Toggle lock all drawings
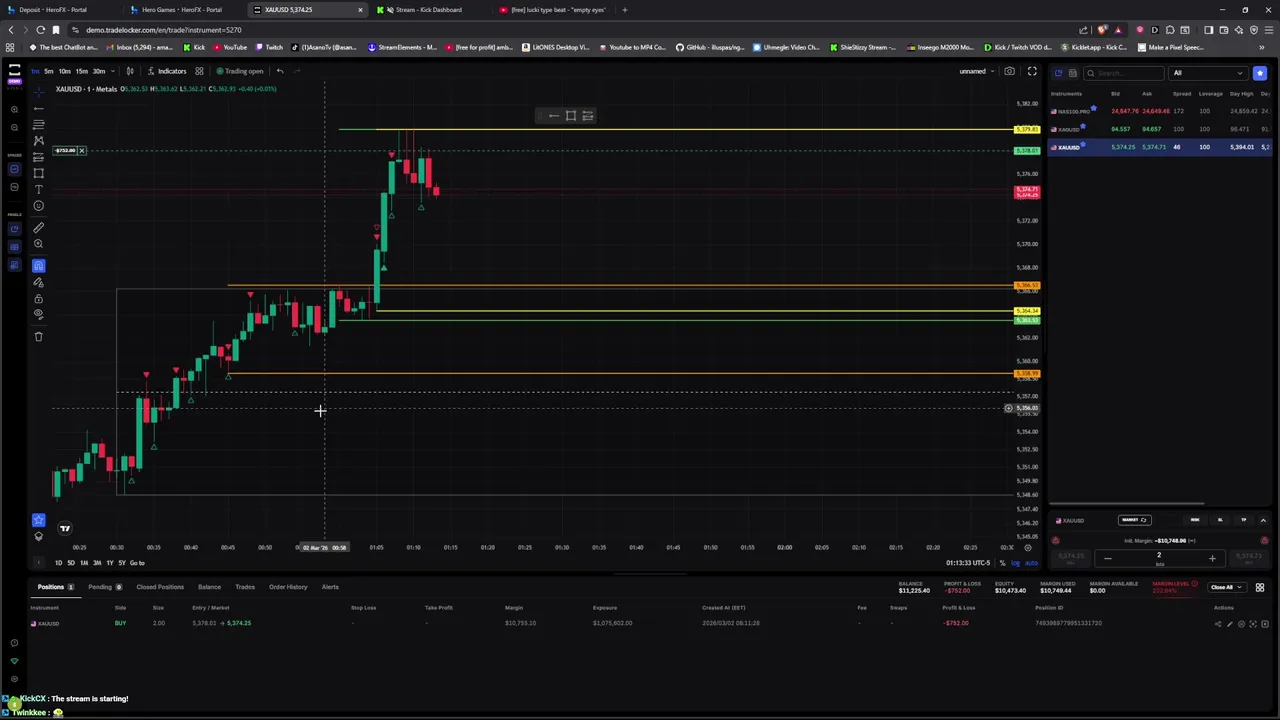1280x720 pixels. (x=39, y=298)
